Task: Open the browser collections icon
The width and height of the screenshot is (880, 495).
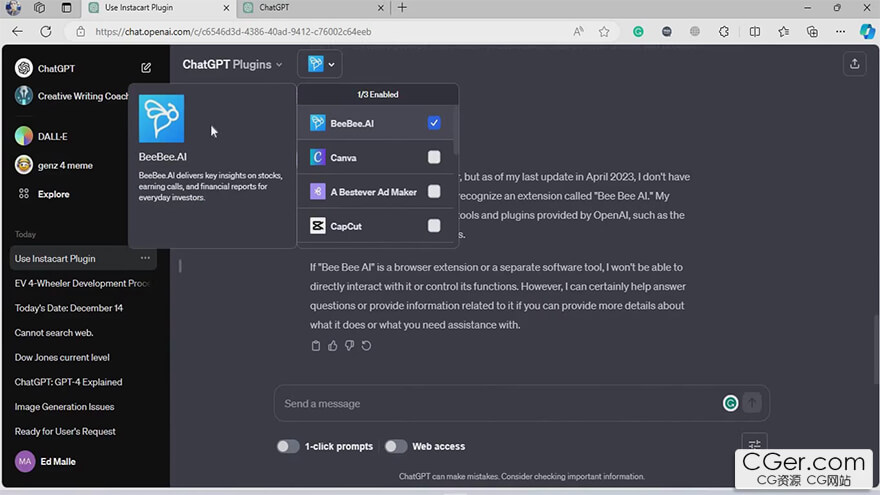Action: click(812, 31)
